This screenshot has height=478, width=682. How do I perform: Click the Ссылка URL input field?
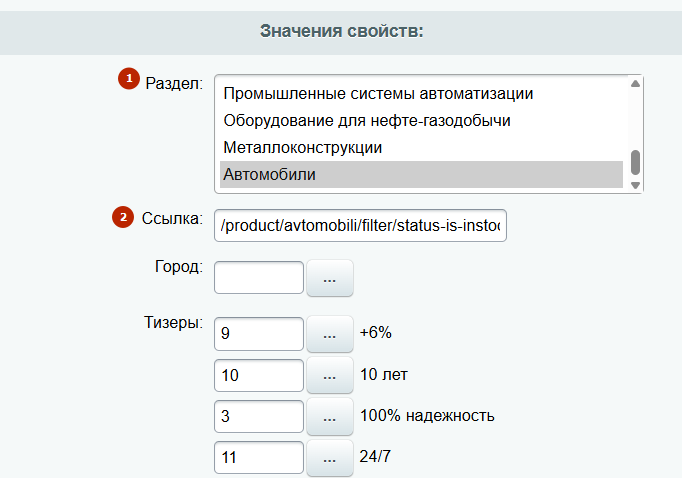point(361,226)
